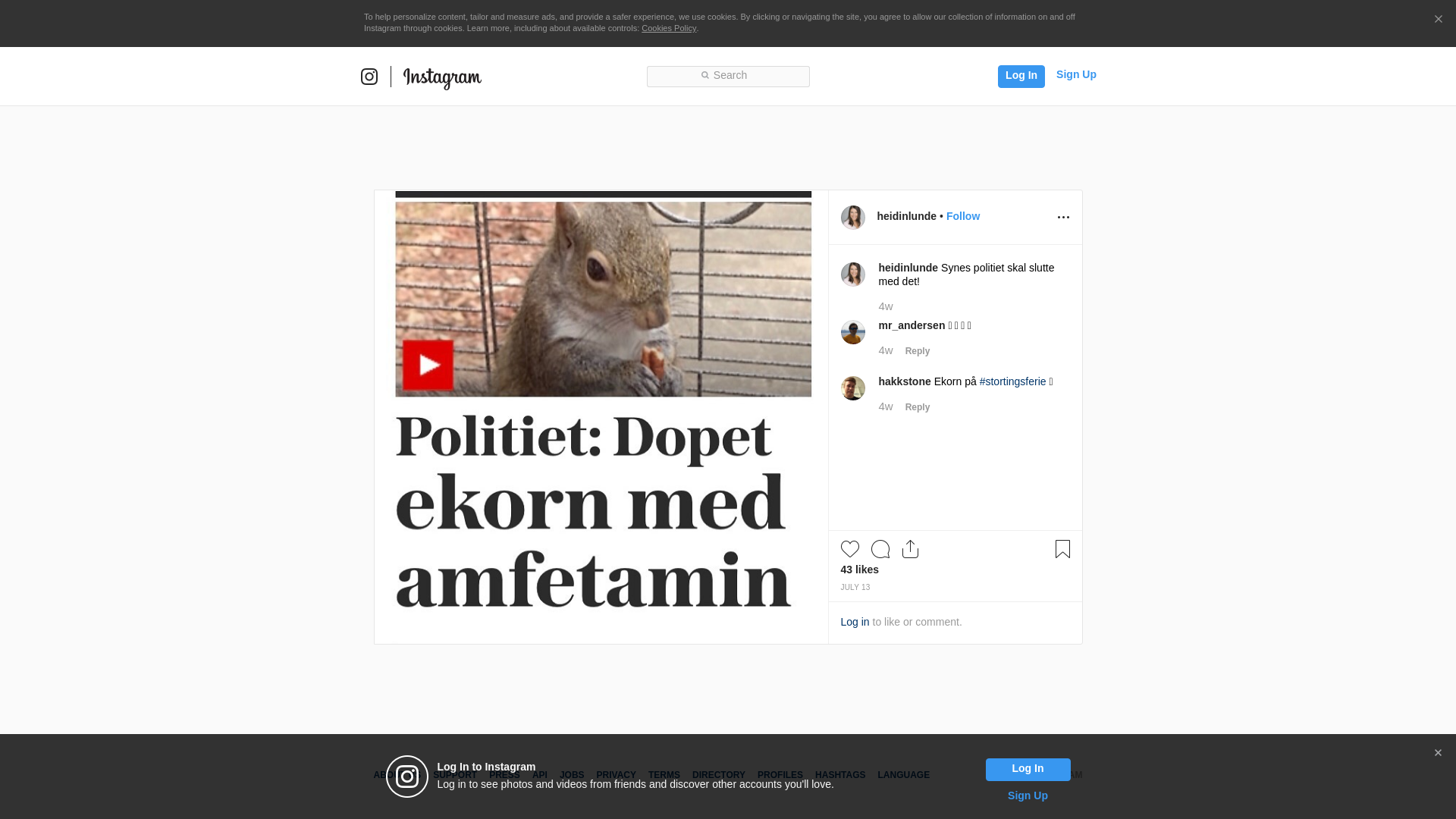Open the Instagram wordmark home link

pyautogui.click(x=442, y=78)
